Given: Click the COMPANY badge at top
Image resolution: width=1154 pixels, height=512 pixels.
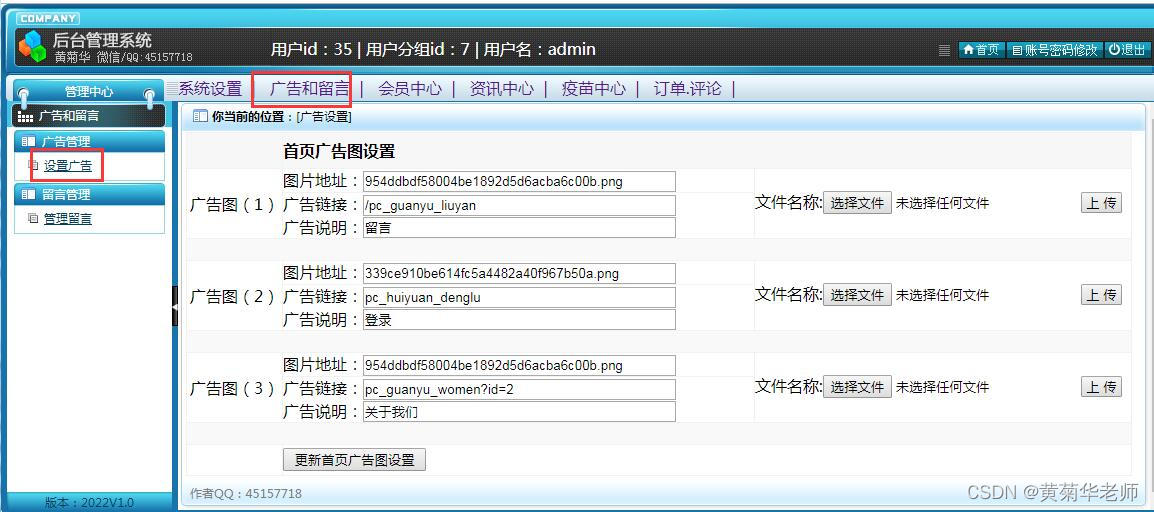Looking at the screenshot, I should (x=47, y=18).
